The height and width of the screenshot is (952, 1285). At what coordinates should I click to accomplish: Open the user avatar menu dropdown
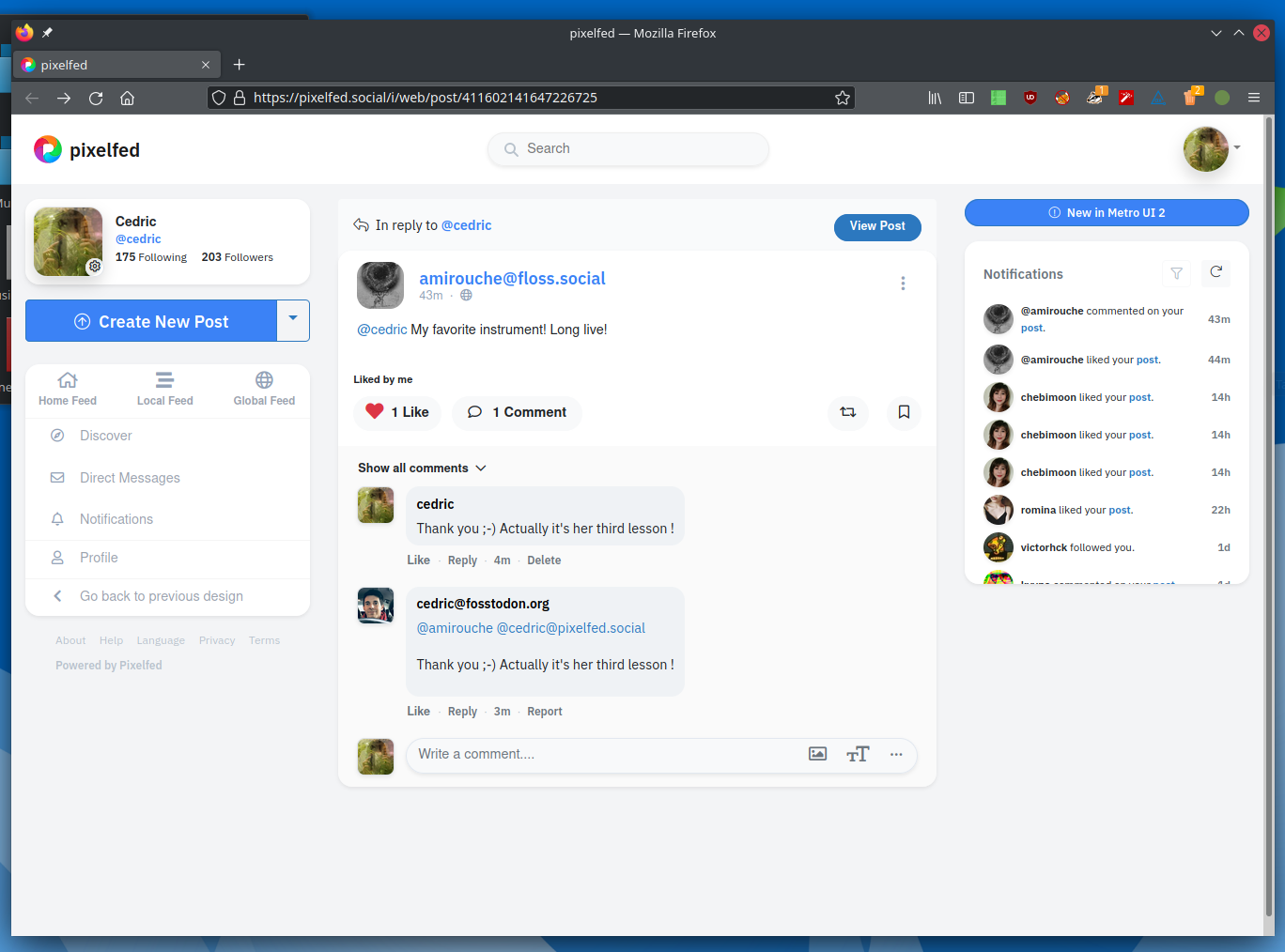click(1212, 148)
